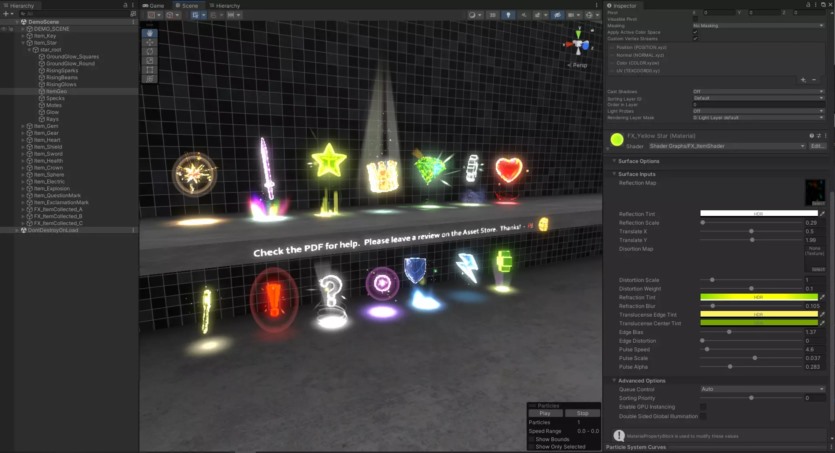Viewport: 835px width, 453px height.
Task: Toggle Show Only Selected in Particles overlay
Action: coord(532,447)
